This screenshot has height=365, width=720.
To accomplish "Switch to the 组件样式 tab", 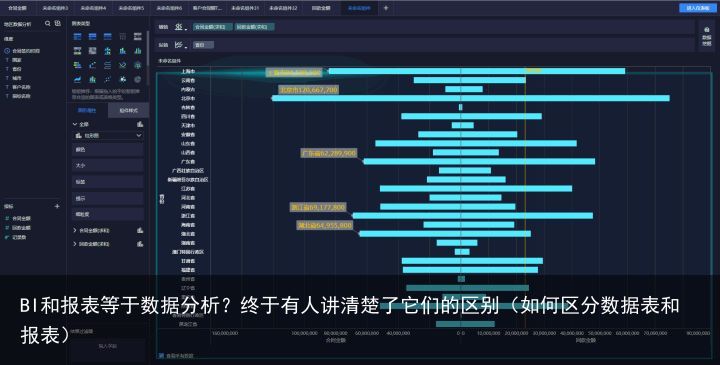I will [129, 111].
